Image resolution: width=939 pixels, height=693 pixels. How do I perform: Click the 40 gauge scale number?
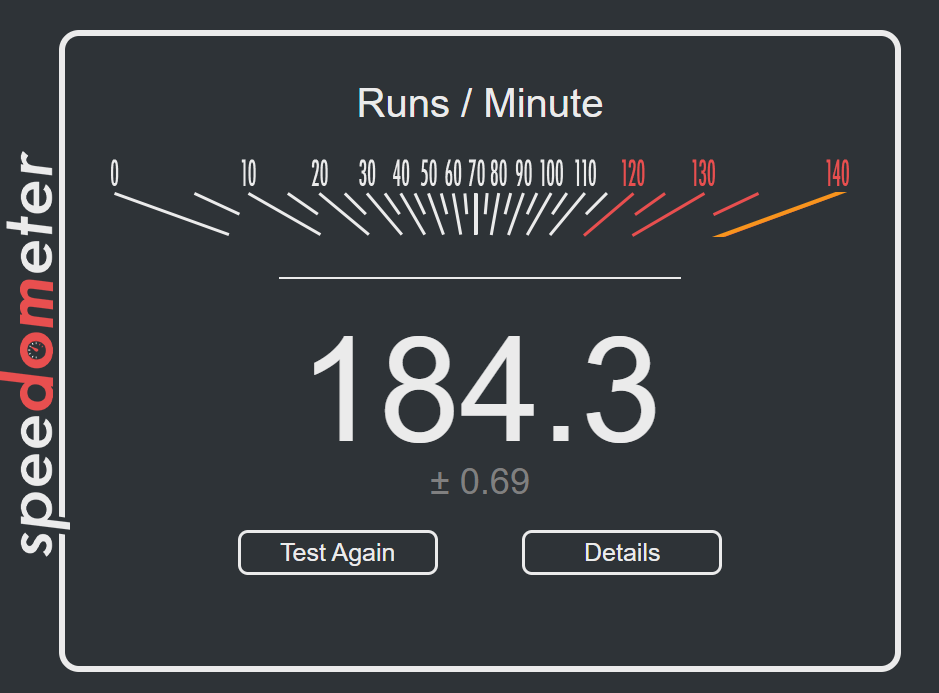(x=401, y=174)
